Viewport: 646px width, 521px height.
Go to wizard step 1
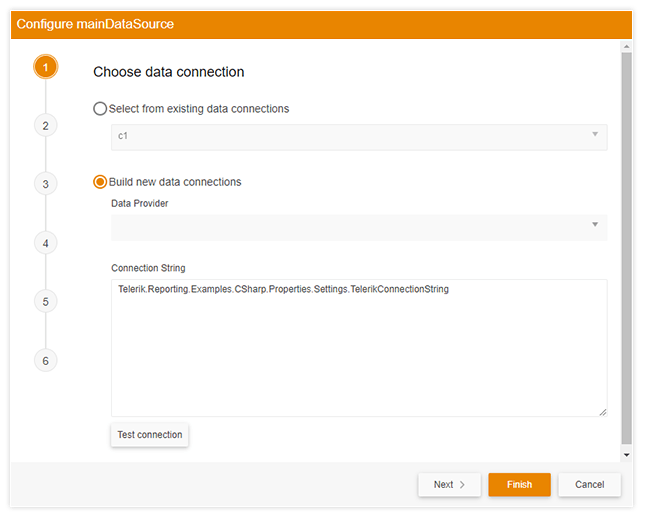(x=46, y=67)
